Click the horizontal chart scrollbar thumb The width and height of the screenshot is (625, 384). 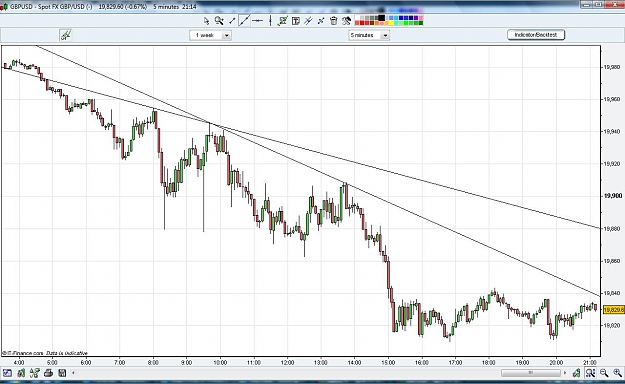pos(531,373)
